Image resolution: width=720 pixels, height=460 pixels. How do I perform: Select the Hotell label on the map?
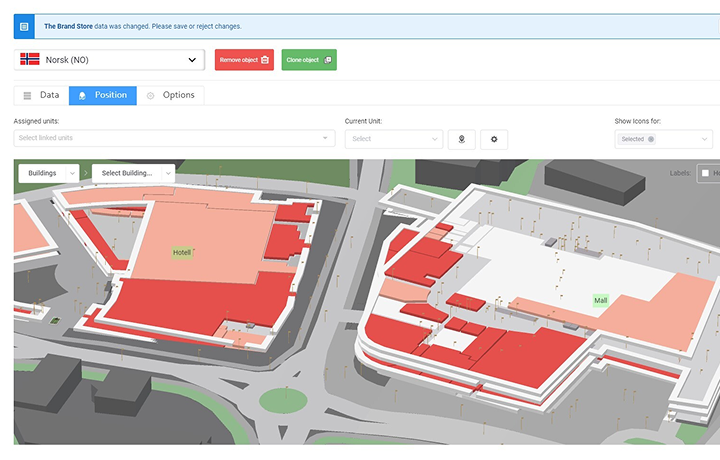point(182,252)
